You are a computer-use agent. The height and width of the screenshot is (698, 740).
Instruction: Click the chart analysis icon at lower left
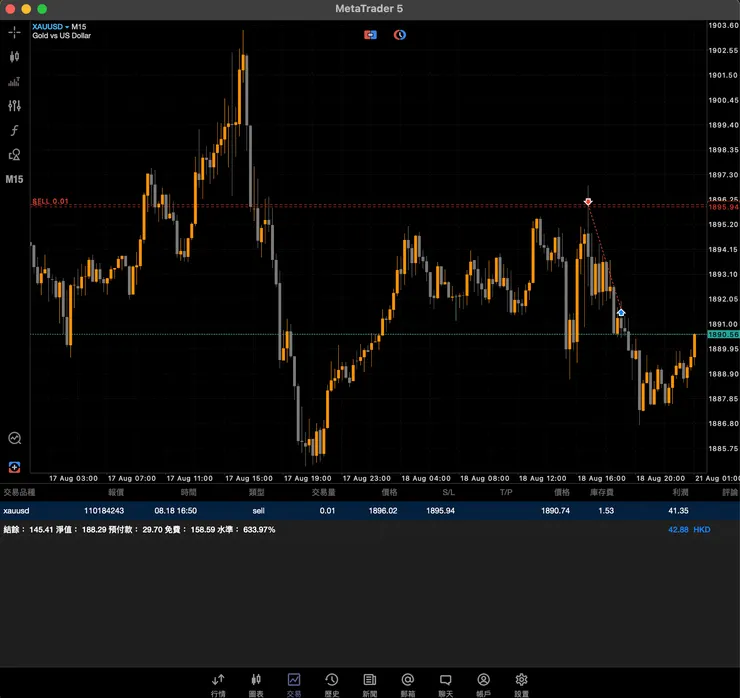[14, 438]
